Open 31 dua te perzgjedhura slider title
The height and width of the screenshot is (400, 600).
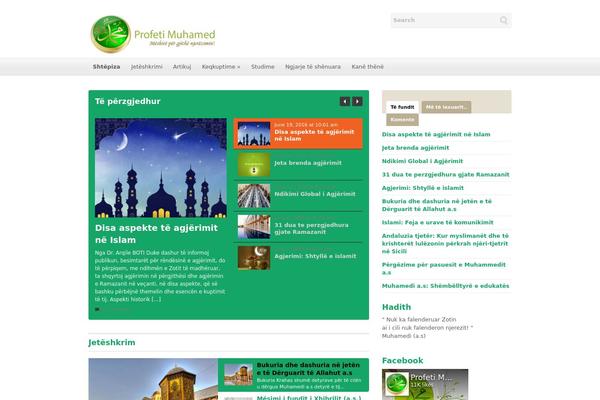click(x=311, y=229)
